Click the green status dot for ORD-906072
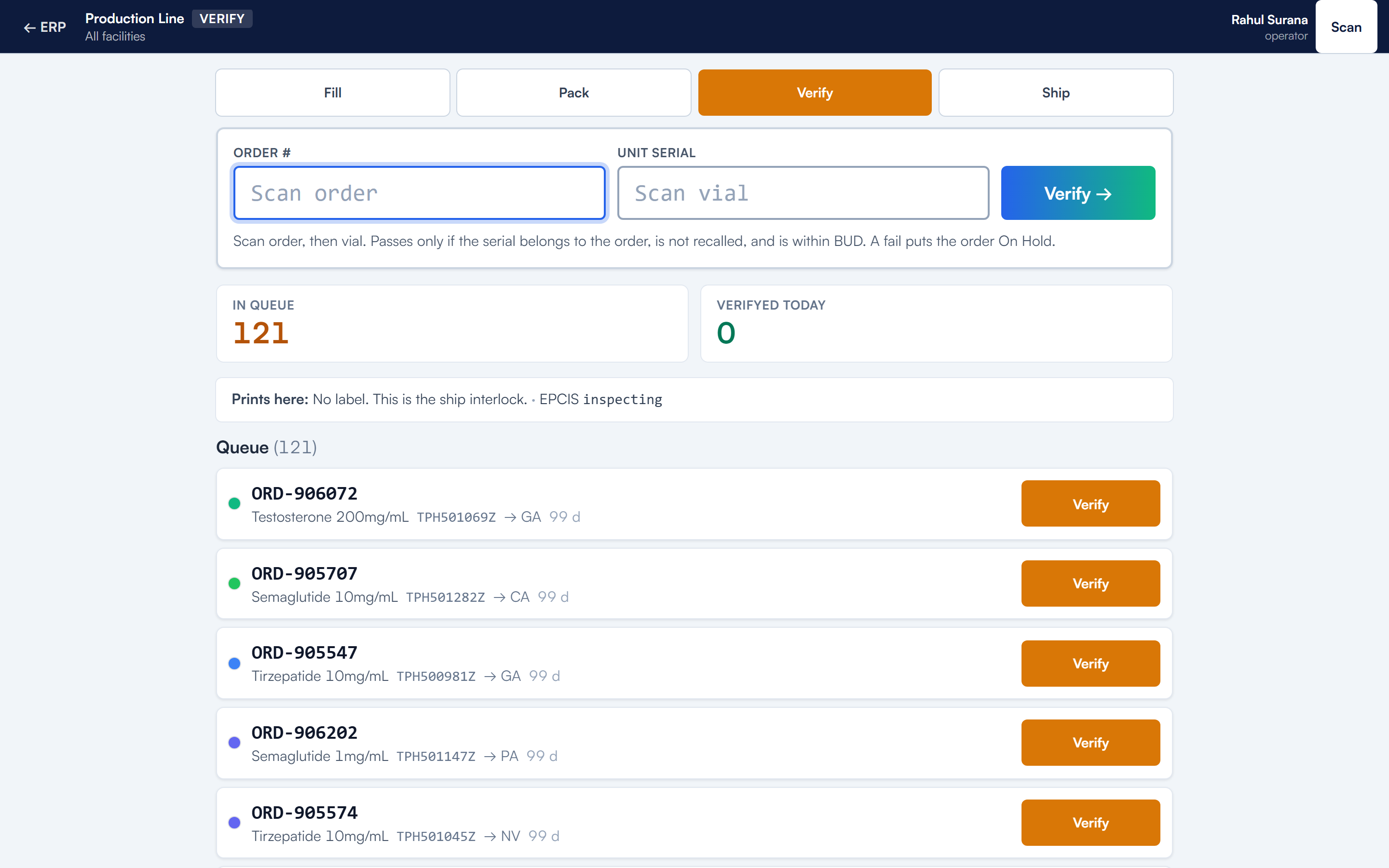 (234, 503)
